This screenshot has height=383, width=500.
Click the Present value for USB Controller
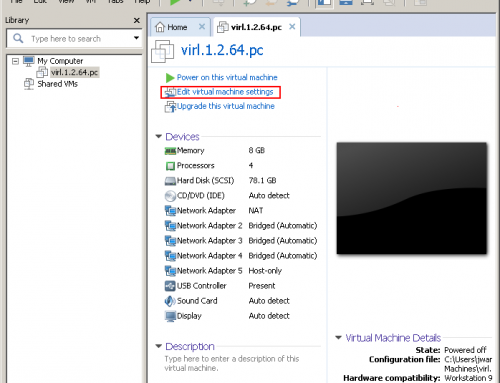pyautogui.click(x=262, y=286)
